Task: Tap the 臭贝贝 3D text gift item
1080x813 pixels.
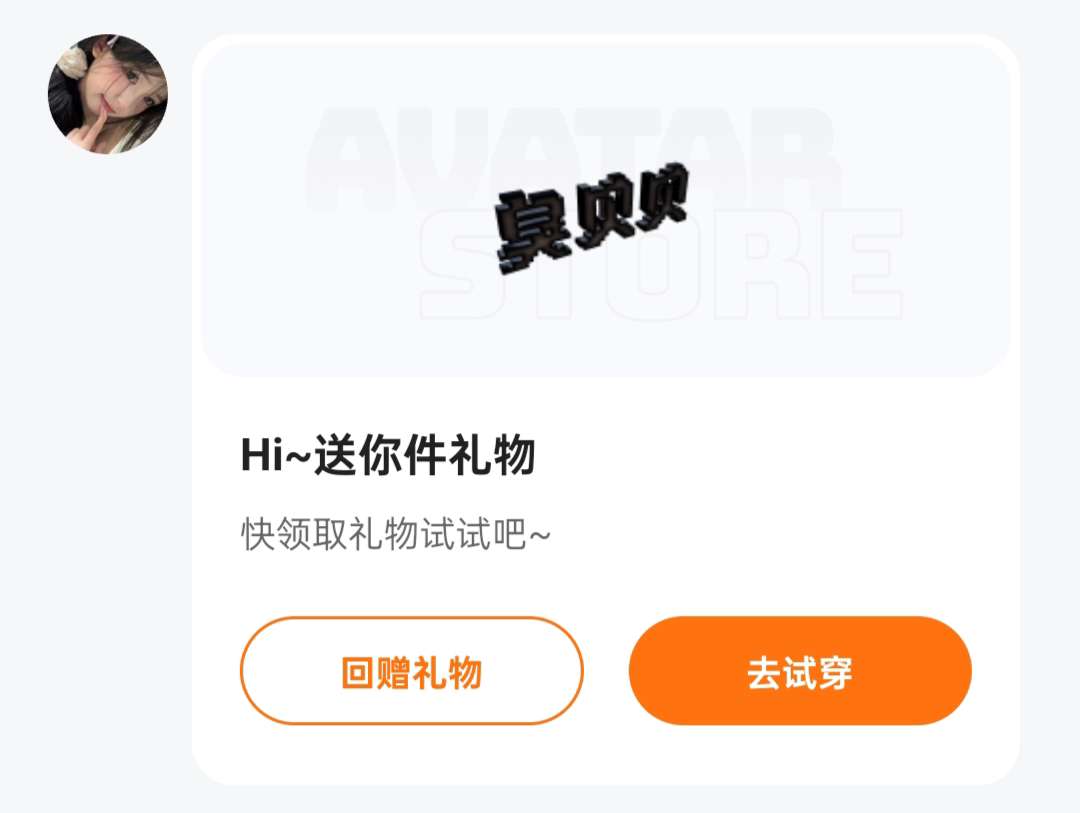Action: click(592, 217)
